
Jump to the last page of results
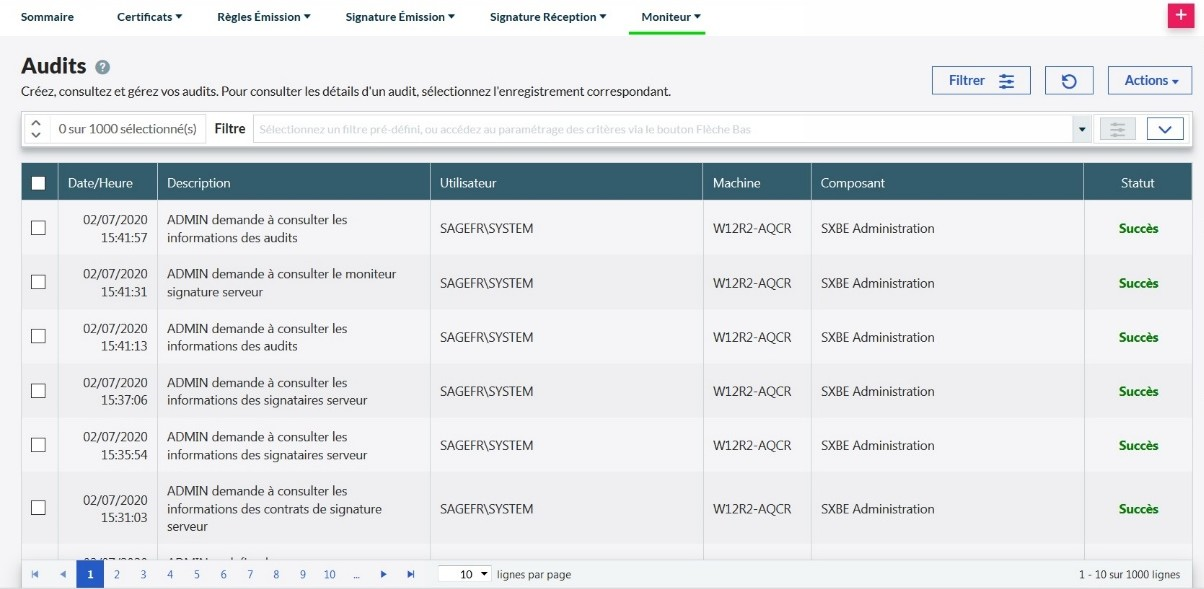(x=410, y=575)
